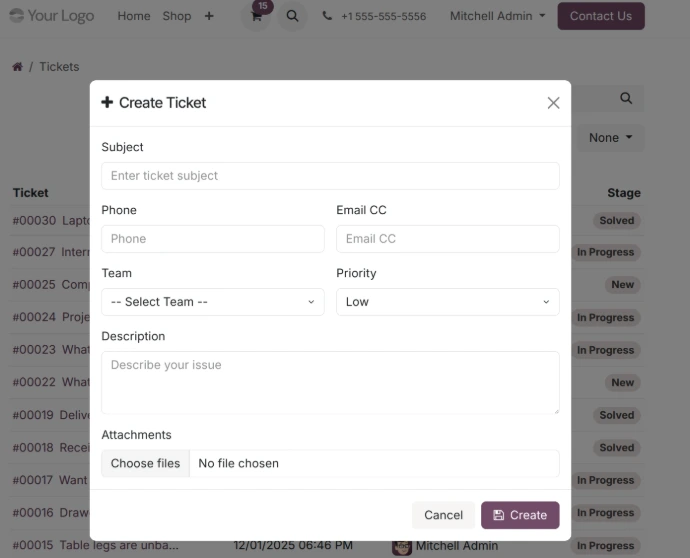Close the Create Ticket dialog with X
Screen dimensions: 690x558
coord(553,103)
